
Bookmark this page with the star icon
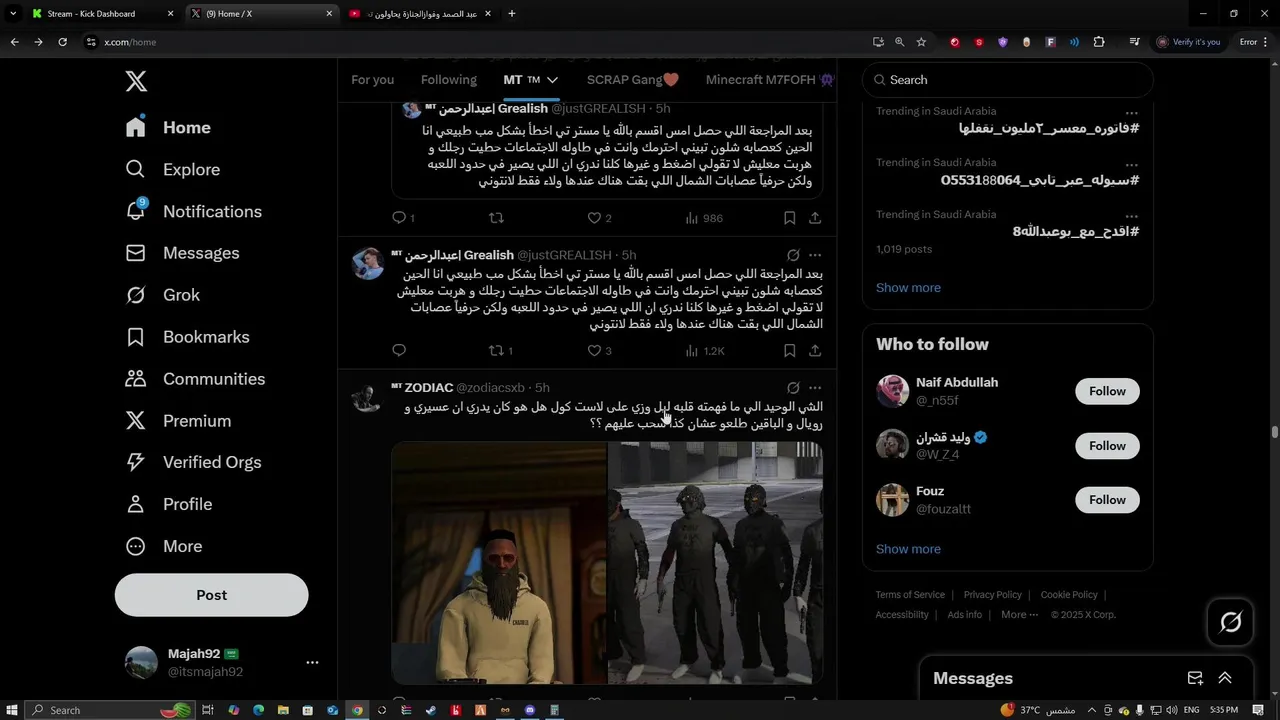921,42
